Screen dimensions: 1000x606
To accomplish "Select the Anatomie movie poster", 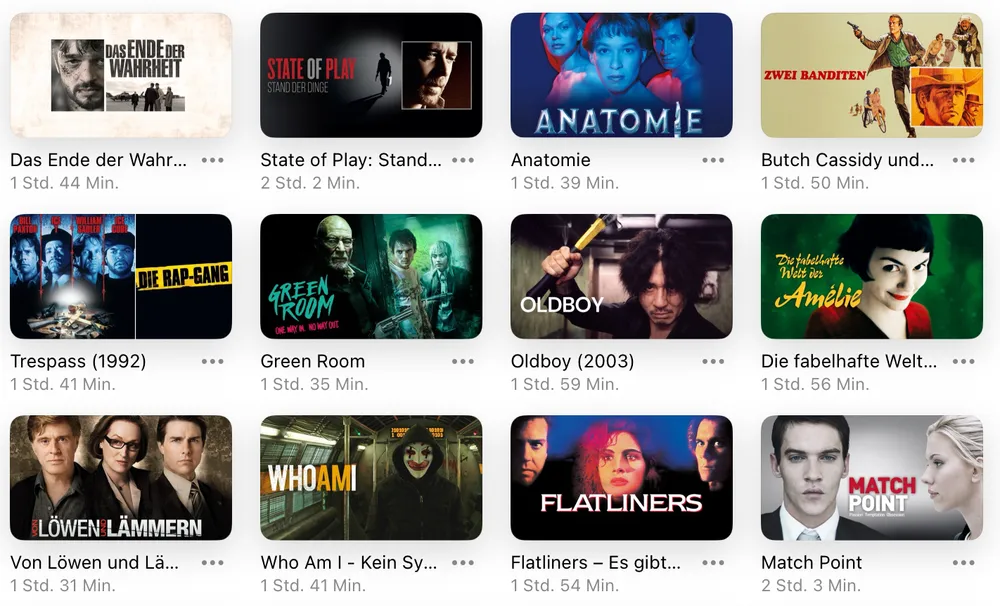I will pyautogui.click(x=621, y=75).
